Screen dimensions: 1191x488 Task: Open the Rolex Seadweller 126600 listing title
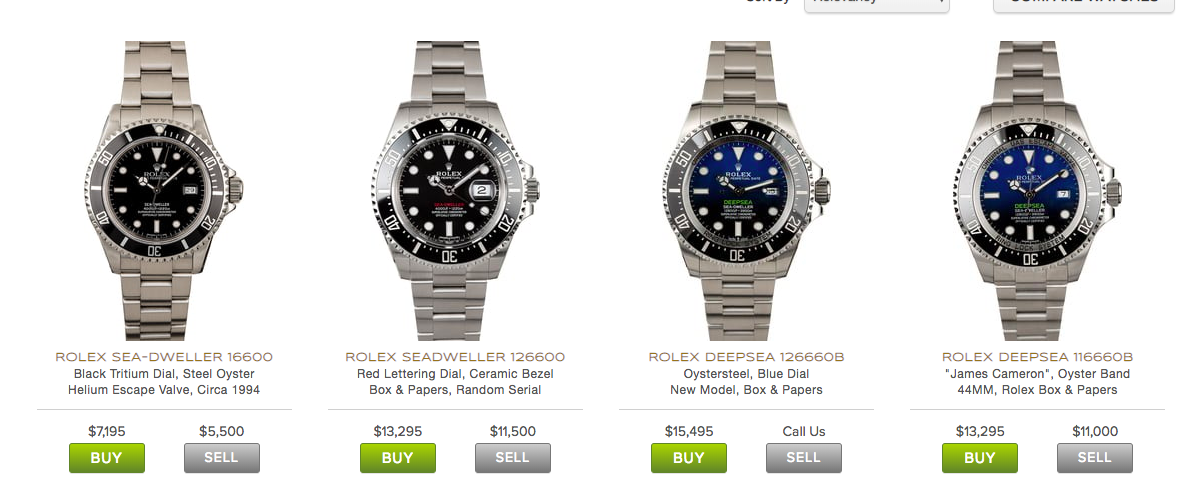point(455,356)
